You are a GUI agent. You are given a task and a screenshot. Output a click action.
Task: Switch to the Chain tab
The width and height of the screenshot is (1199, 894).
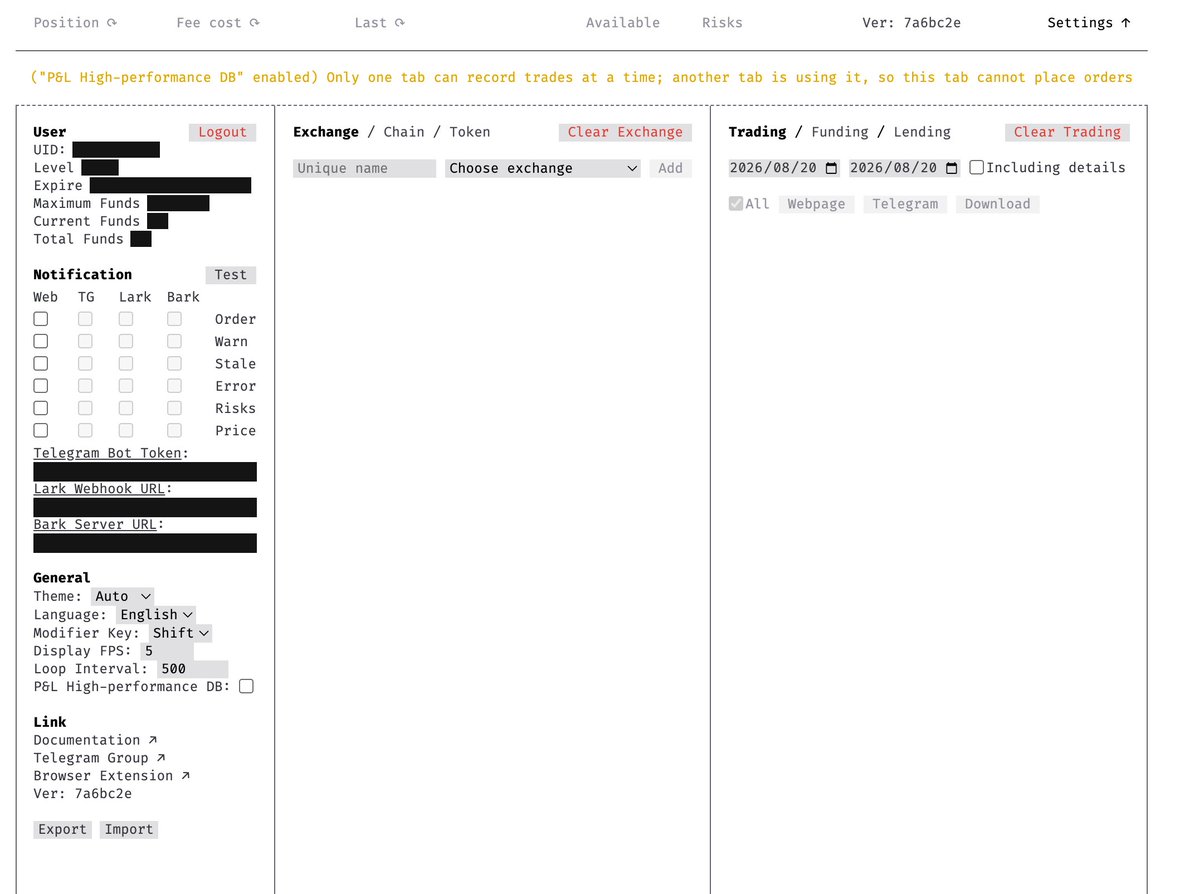[404, 132]
